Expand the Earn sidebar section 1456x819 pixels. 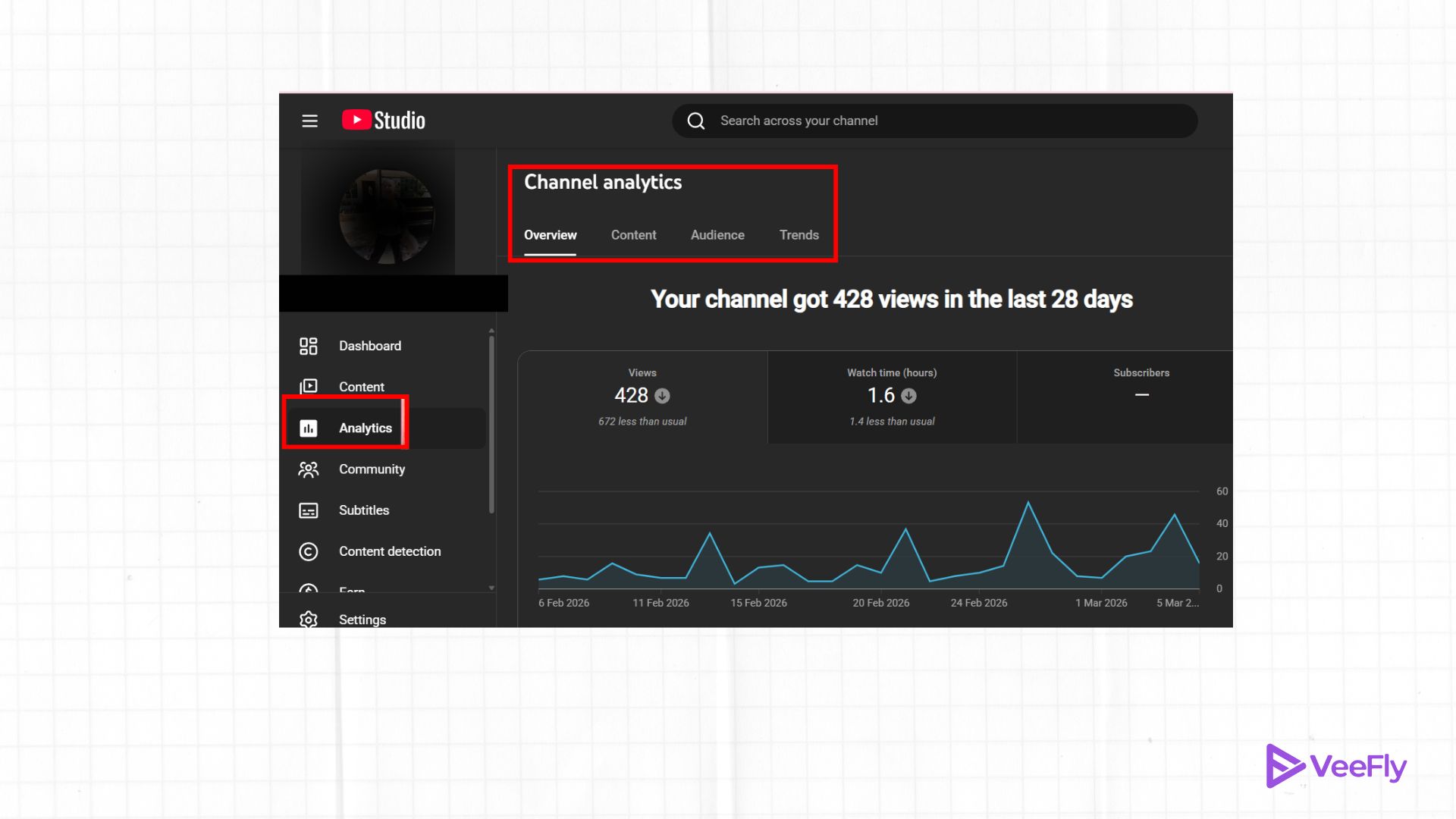pos(308,588)
